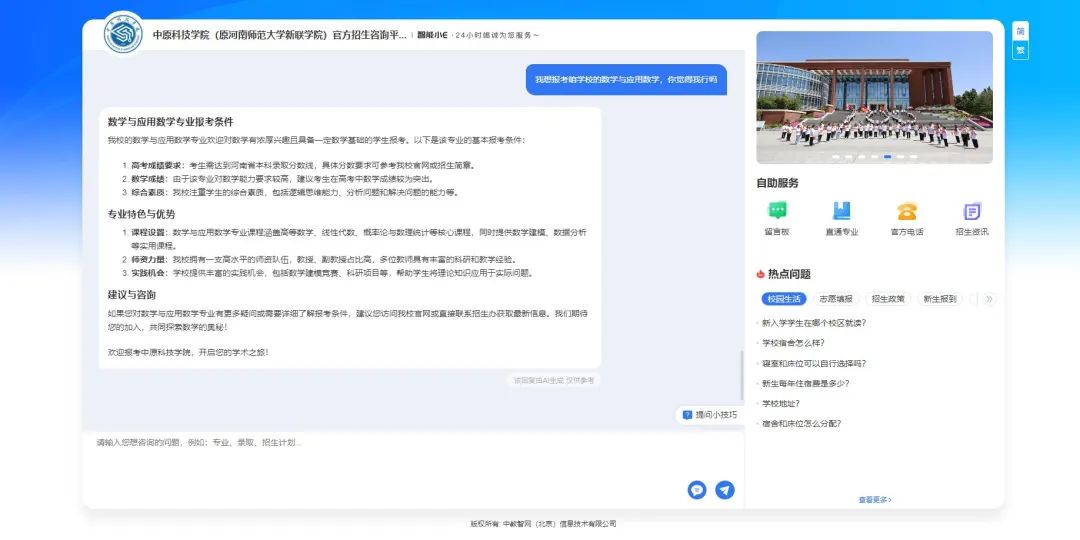Select the first carousel indicator dot
Screen dimensions: 1080x540
pos(835,157)
